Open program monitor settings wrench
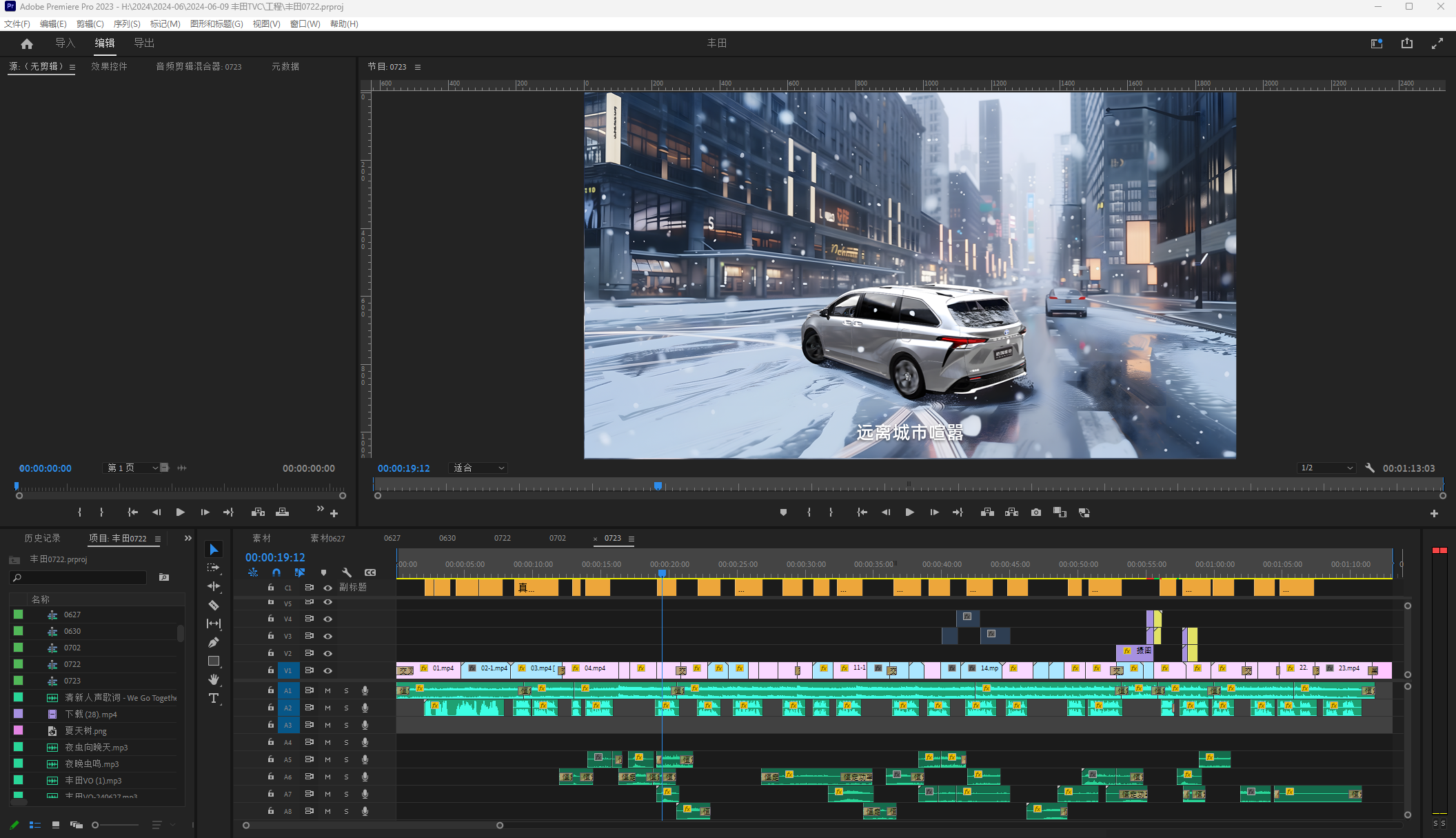Screen dimensions: 1456x838 pos(1370,468)
